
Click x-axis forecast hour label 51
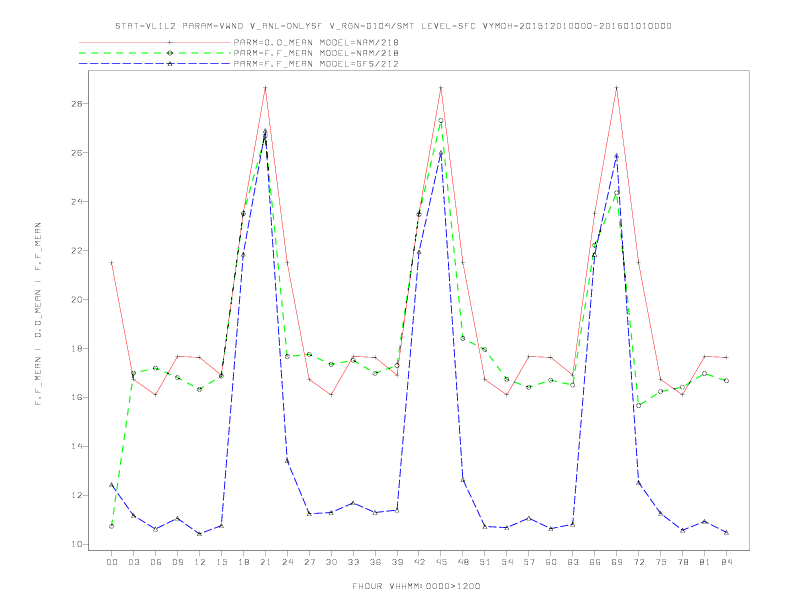(485, 562)
